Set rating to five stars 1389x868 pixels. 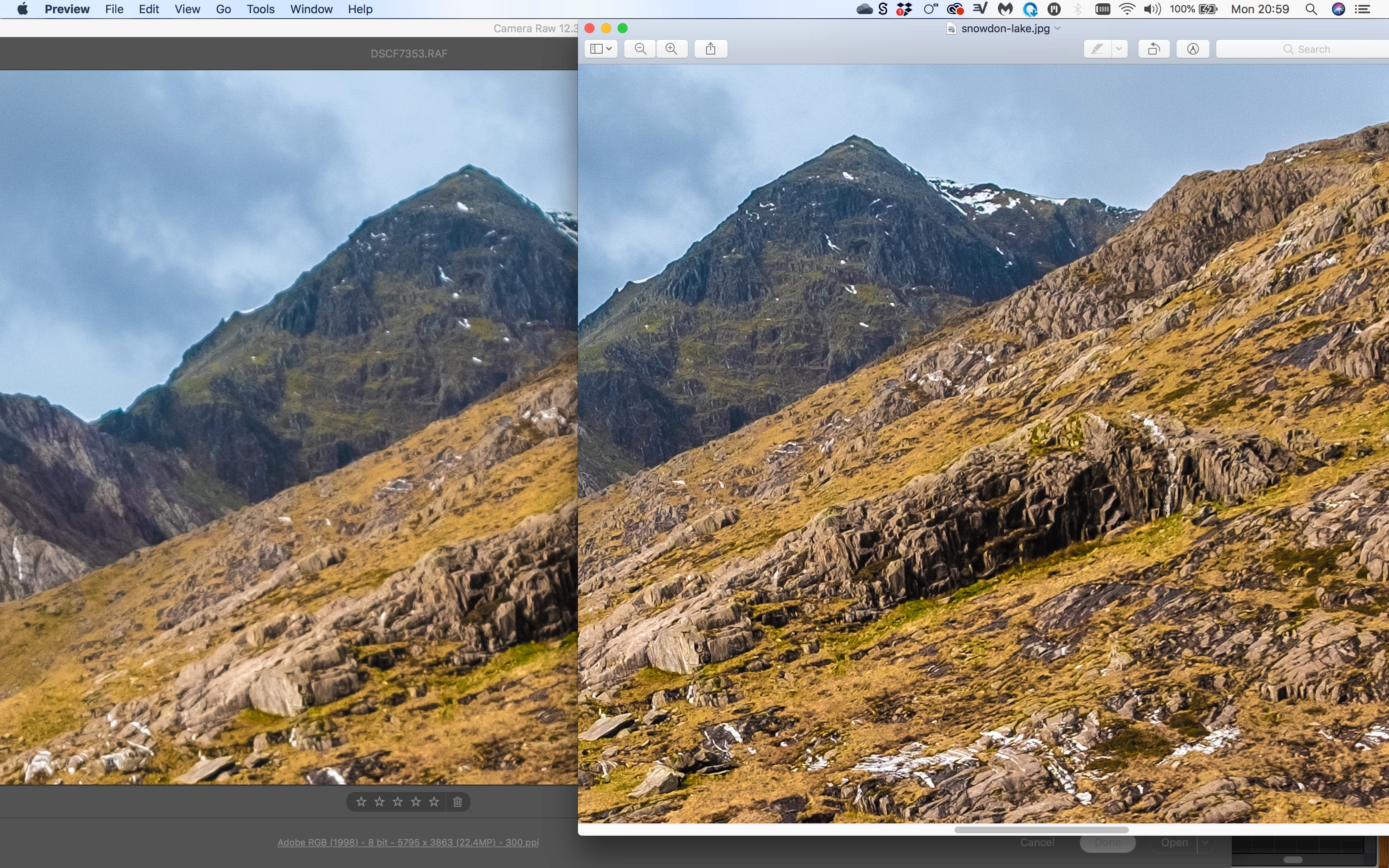pyautogui.click(x=434, y=802)
